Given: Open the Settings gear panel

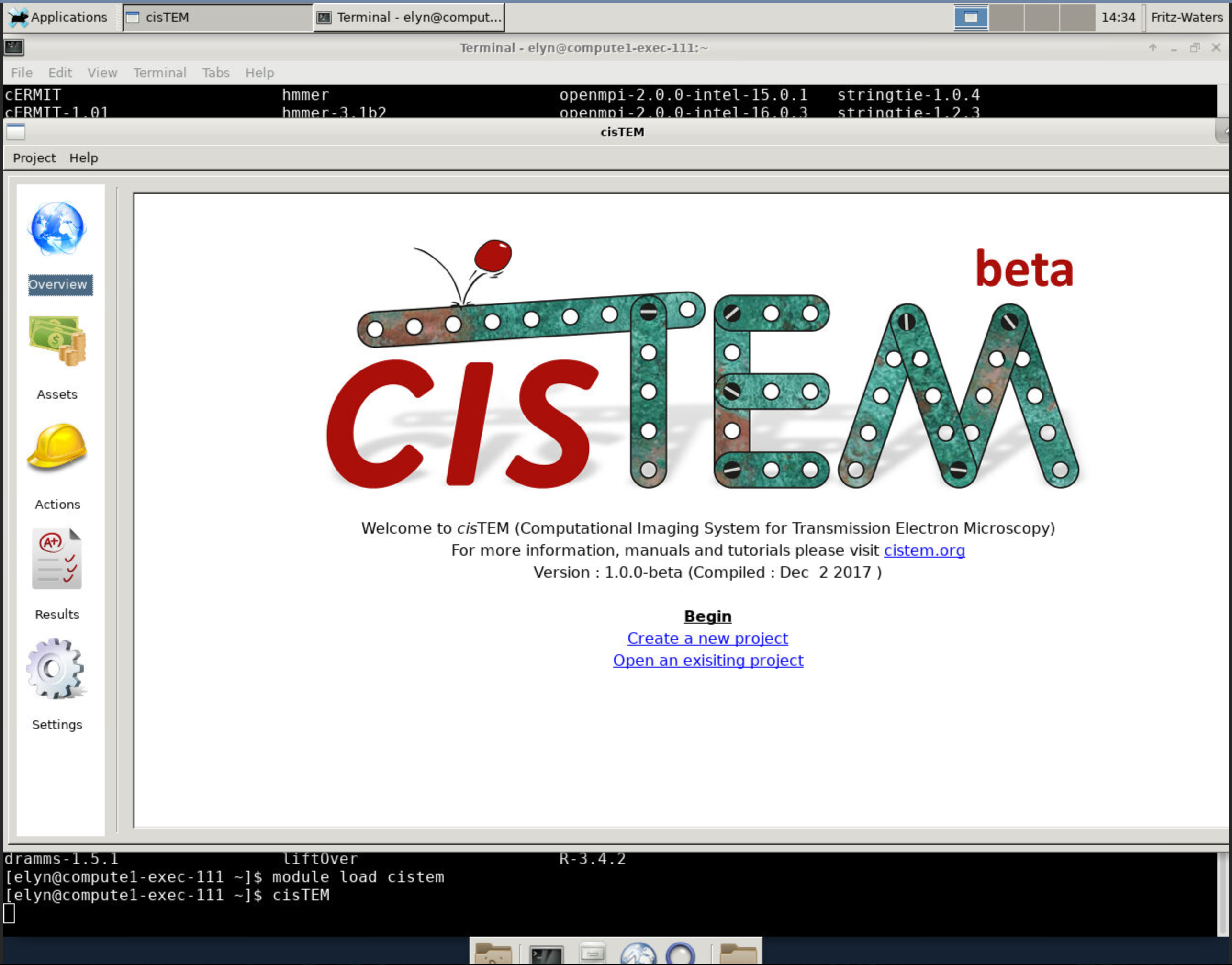Looking at the screenshot, I should (x=56, y=668).
